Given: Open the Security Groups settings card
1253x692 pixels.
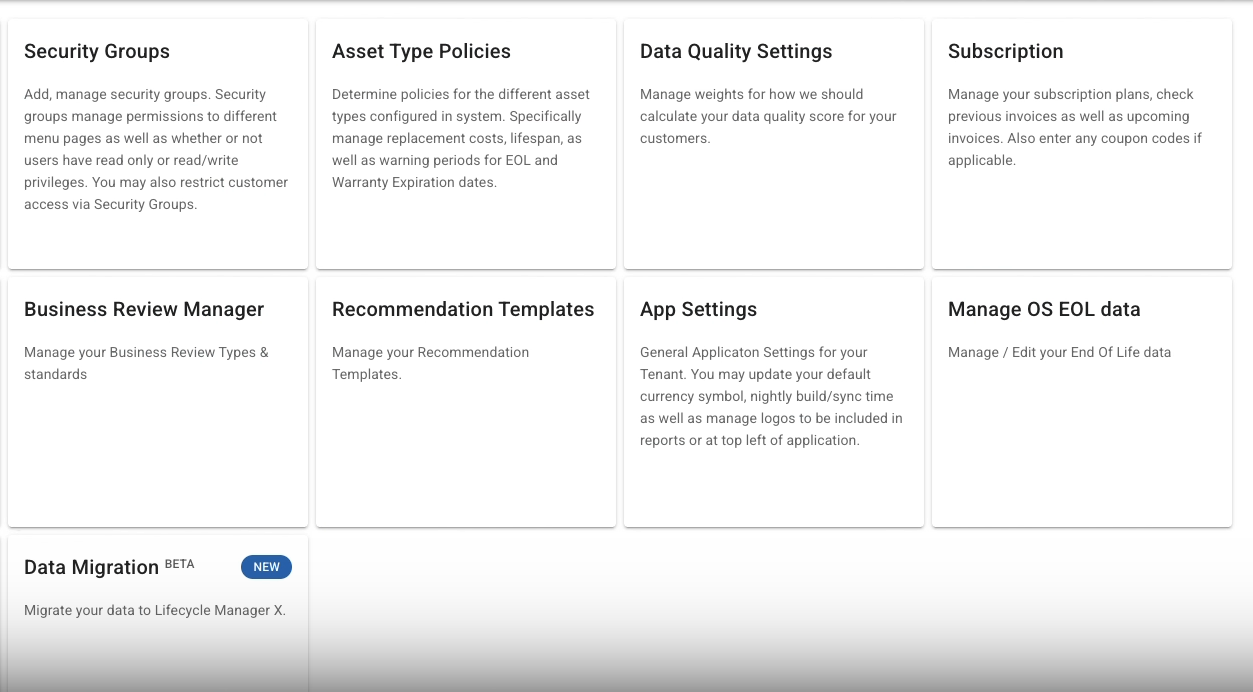Looking at the screenshot, I should tap(157, 142).
